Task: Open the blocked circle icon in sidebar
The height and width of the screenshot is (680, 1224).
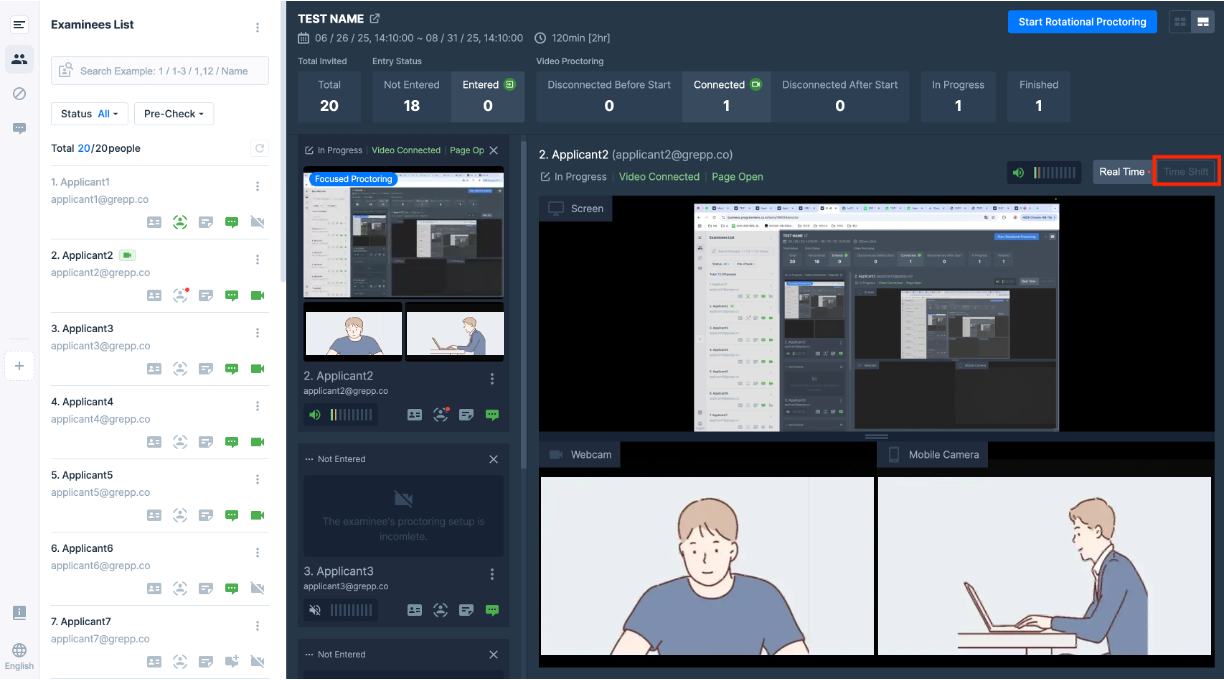Action: (x=19, y=93)
